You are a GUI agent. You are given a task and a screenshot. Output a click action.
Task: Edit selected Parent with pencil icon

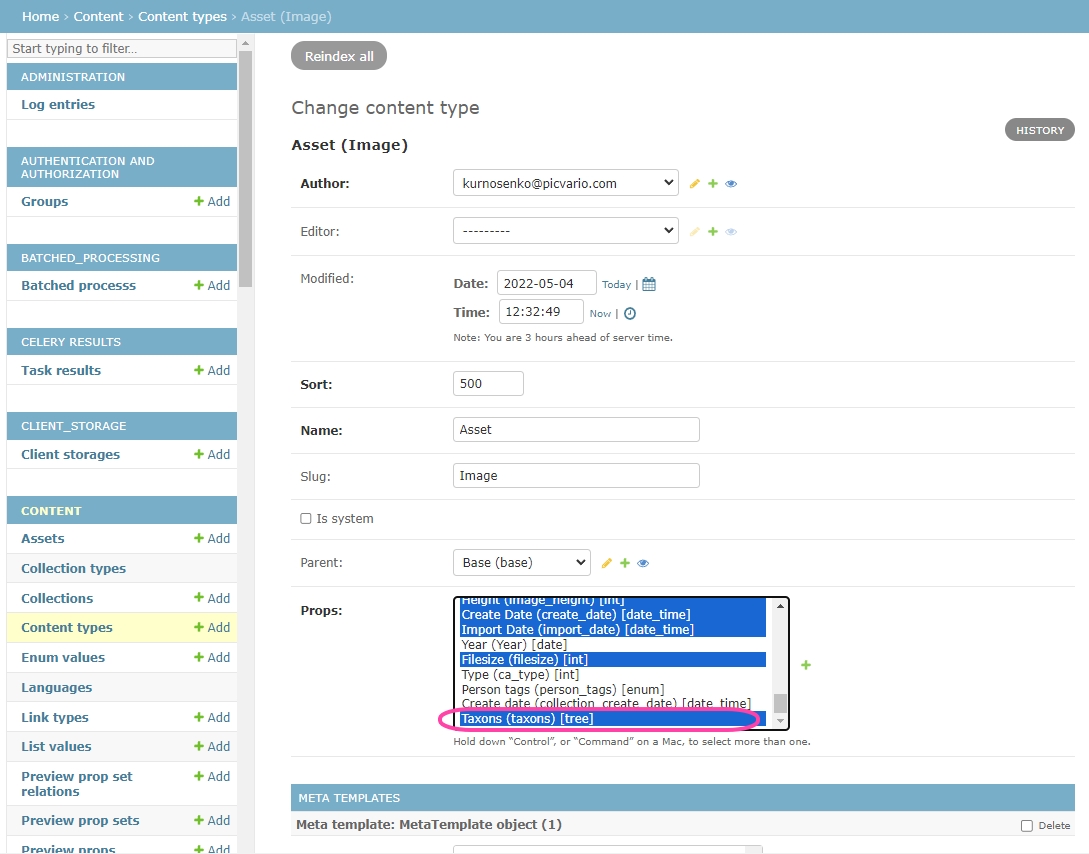[606, 563]
